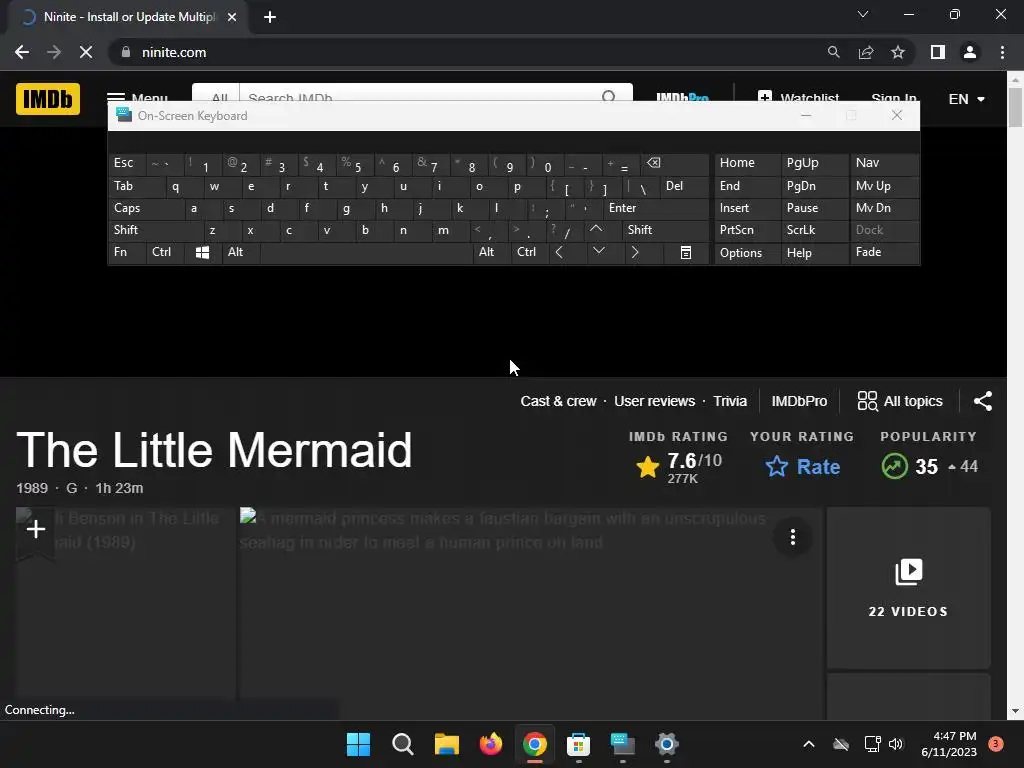Close the Ninite tab

[x=232, y=17]
